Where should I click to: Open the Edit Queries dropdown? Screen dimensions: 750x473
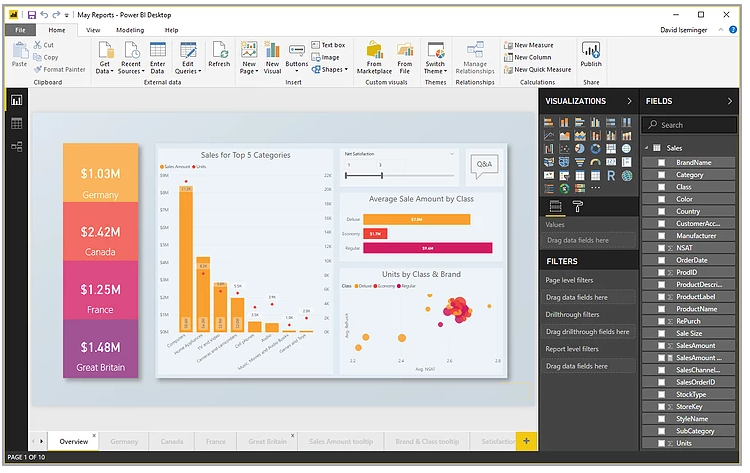188,57
